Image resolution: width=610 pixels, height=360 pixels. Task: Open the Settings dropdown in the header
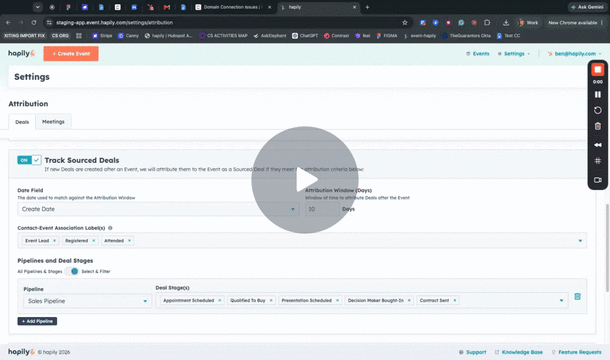(514, 54)
